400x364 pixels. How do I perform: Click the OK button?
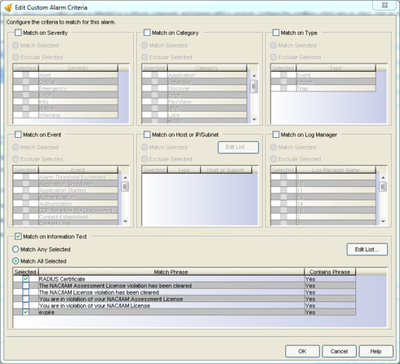click(x=302, y=351)
